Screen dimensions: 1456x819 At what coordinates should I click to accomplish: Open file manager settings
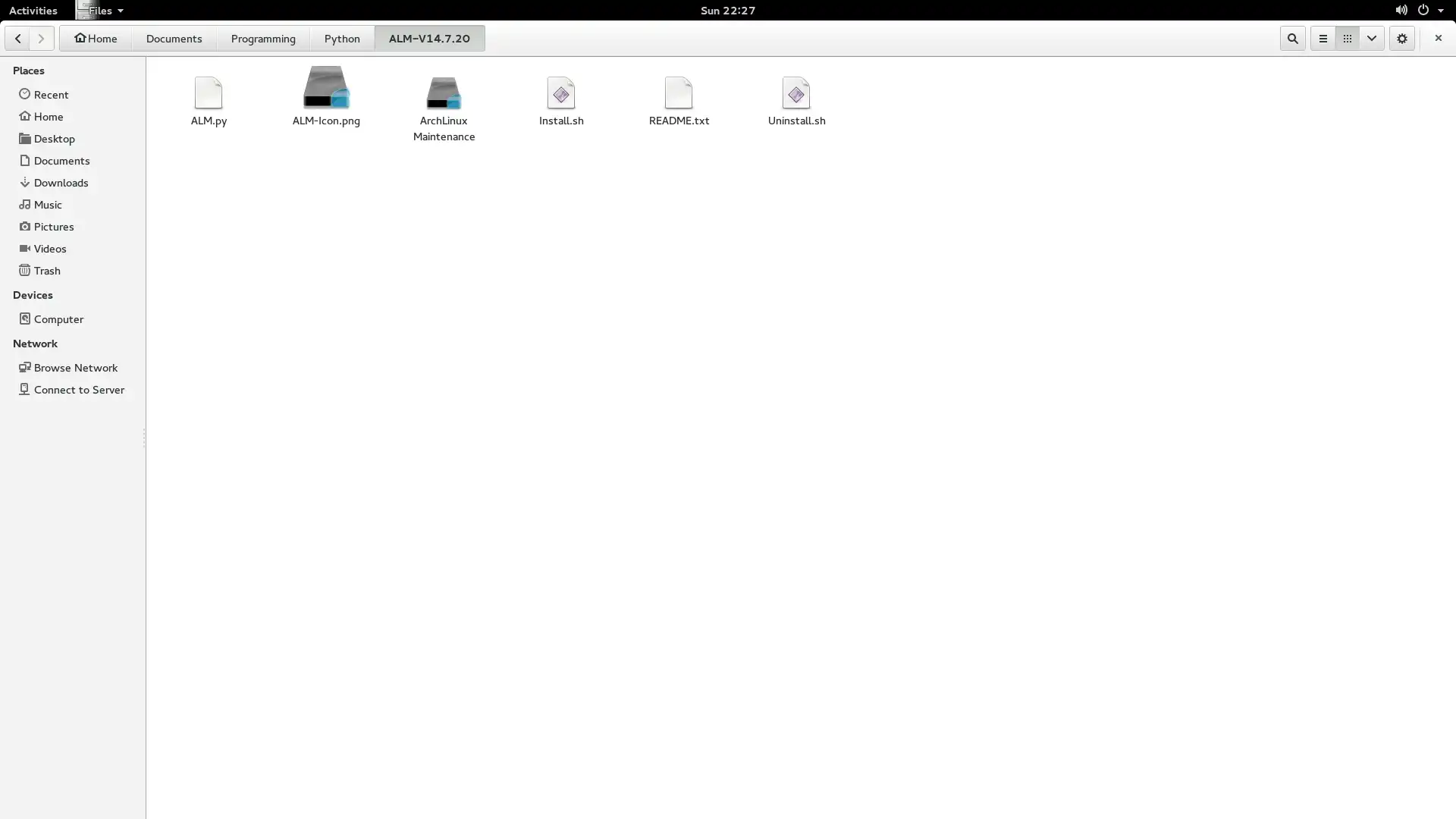pyautogui.click(x=1402, y=38)
